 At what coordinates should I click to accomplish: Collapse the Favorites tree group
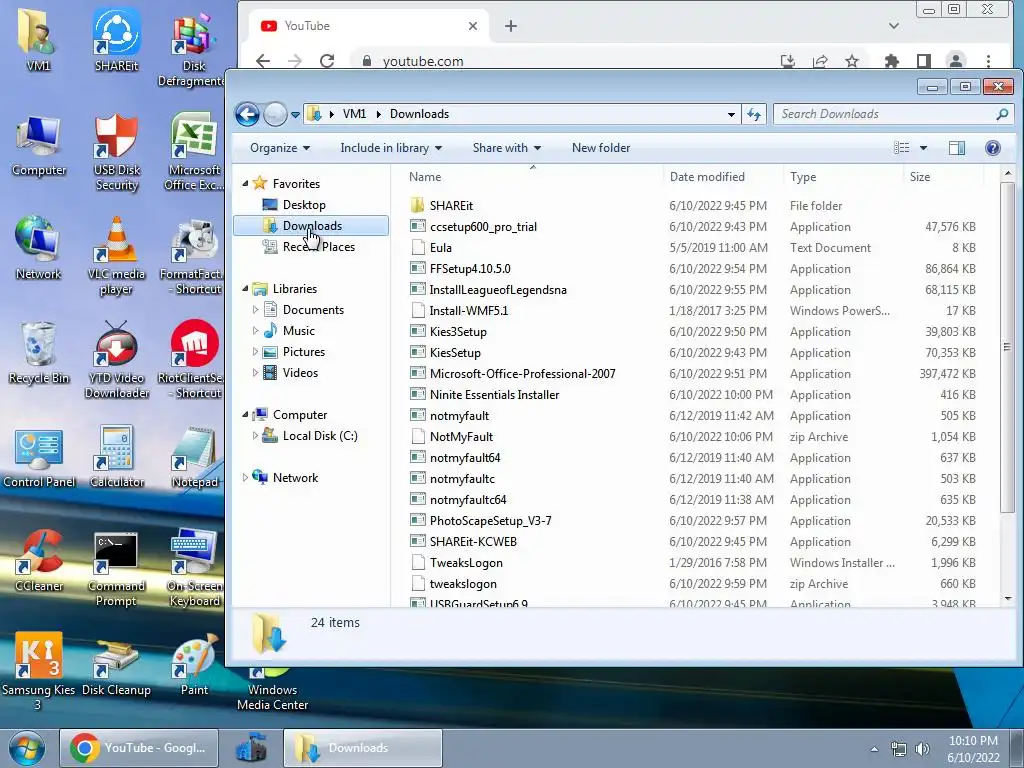(x=245, y=184)
